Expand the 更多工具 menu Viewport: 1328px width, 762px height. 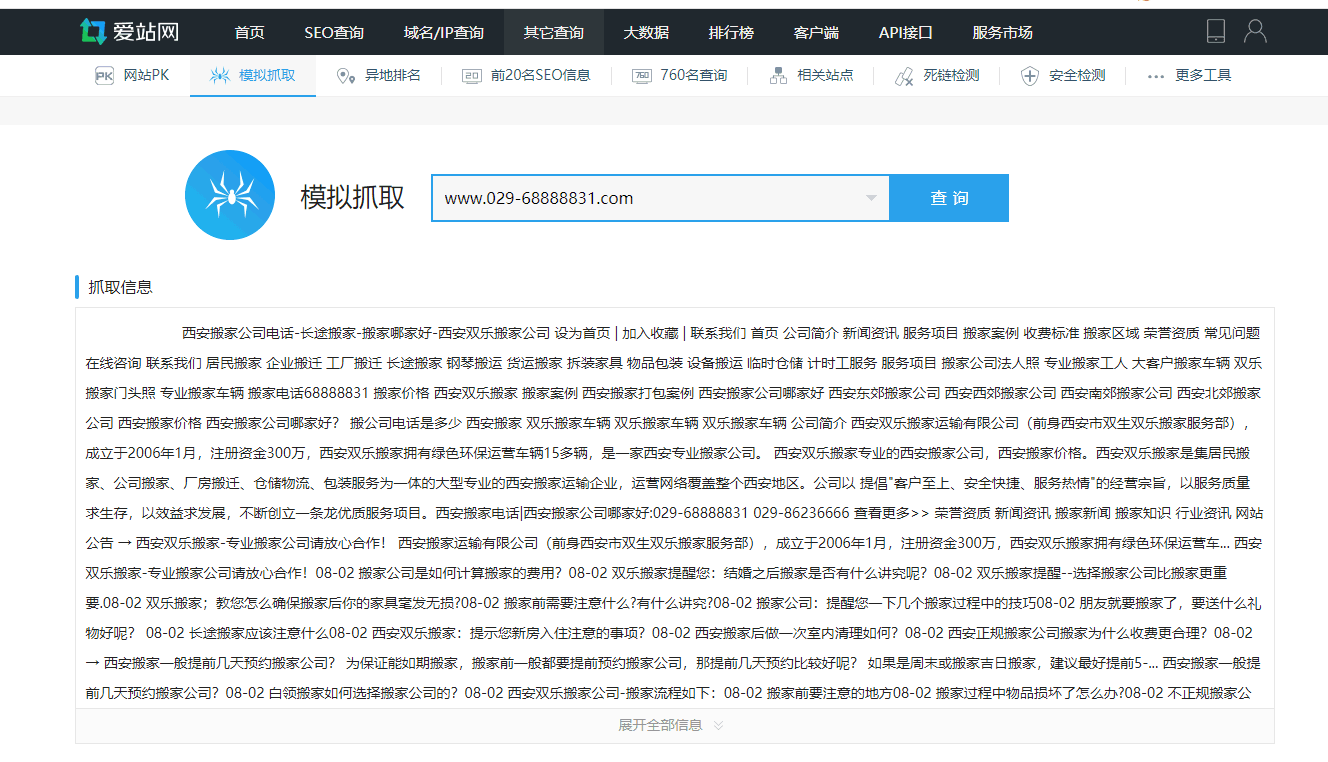coord(1188,76)
